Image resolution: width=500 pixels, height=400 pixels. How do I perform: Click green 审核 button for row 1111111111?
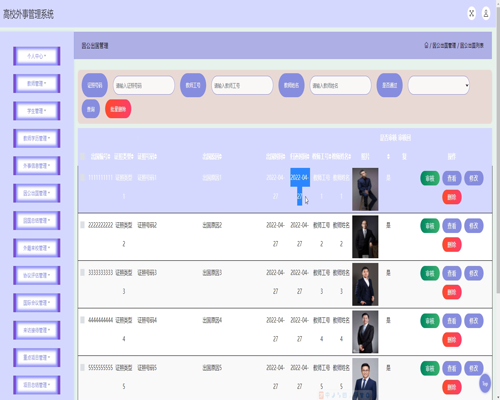[x=430, y=178]
